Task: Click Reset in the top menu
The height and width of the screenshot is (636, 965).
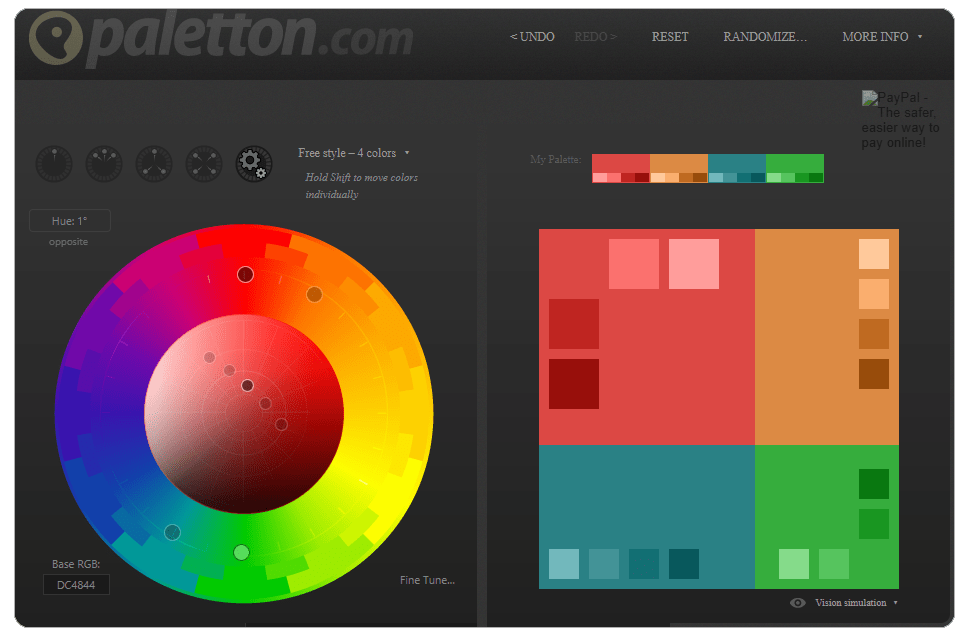Action: [670, 37]
